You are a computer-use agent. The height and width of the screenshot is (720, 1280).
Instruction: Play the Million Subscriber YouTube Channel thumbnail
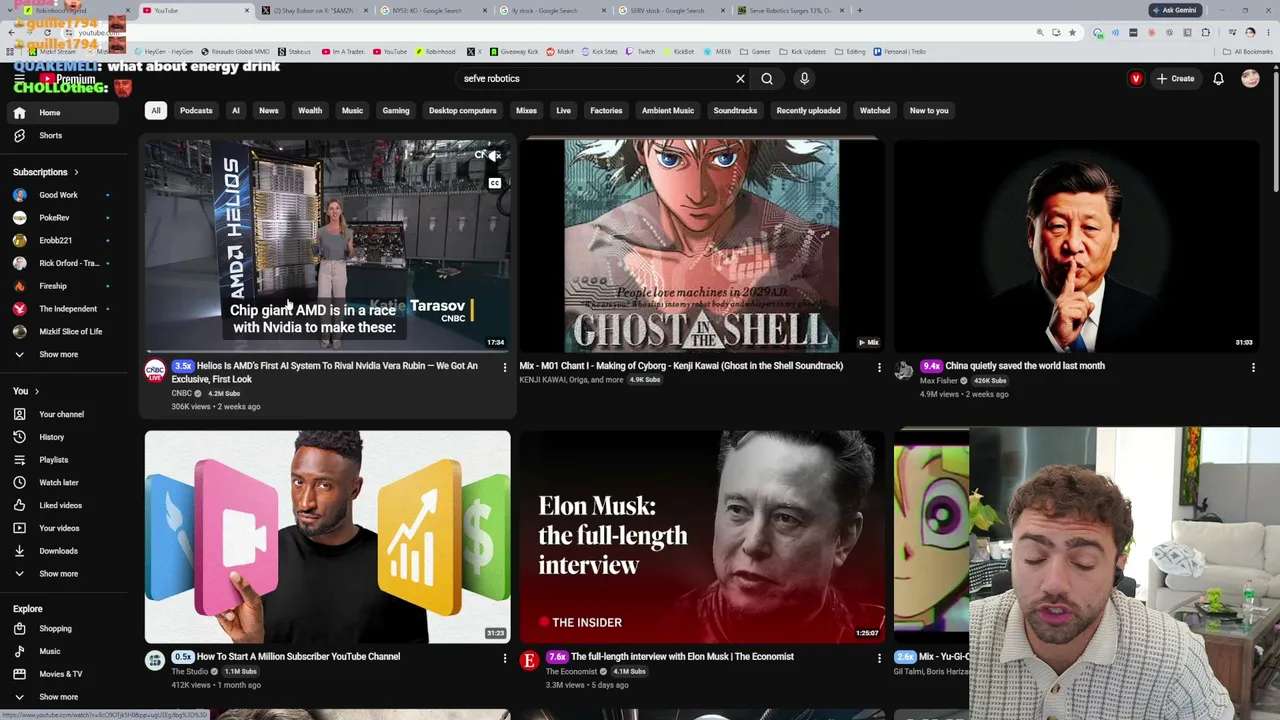[327, 537]
